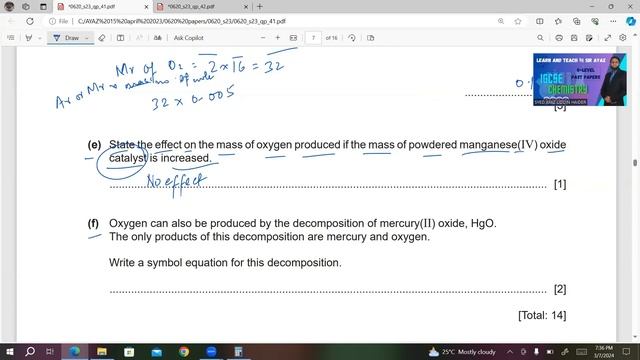The image size is (640, 360).
Task: Open Edge Settings and more menu
Action: pos(613,21)
